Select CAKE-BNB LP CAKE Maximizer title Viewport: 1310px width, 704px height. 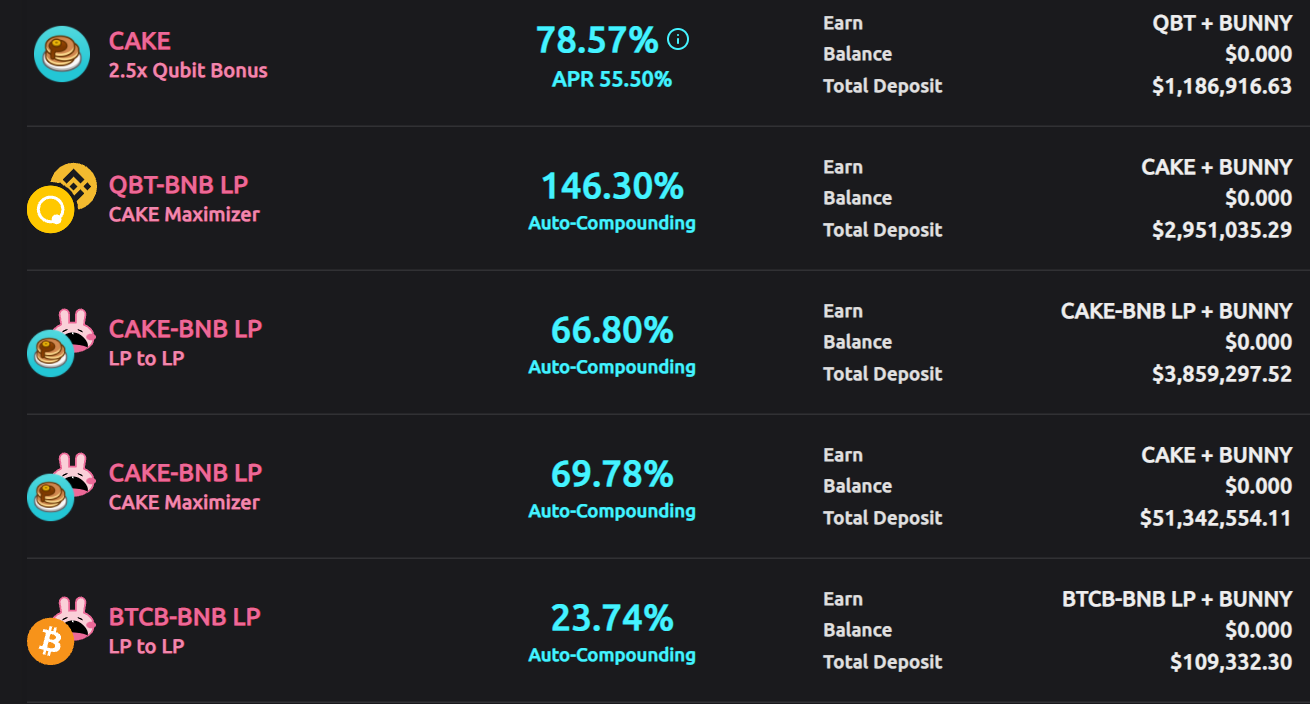coord(186,486)
